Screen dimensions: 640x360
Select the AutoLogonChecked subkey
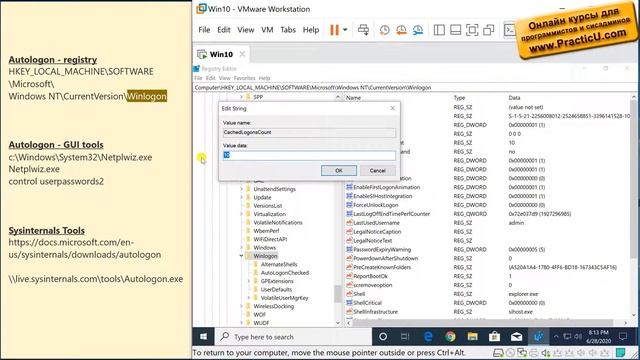click(x=285, y=273)
